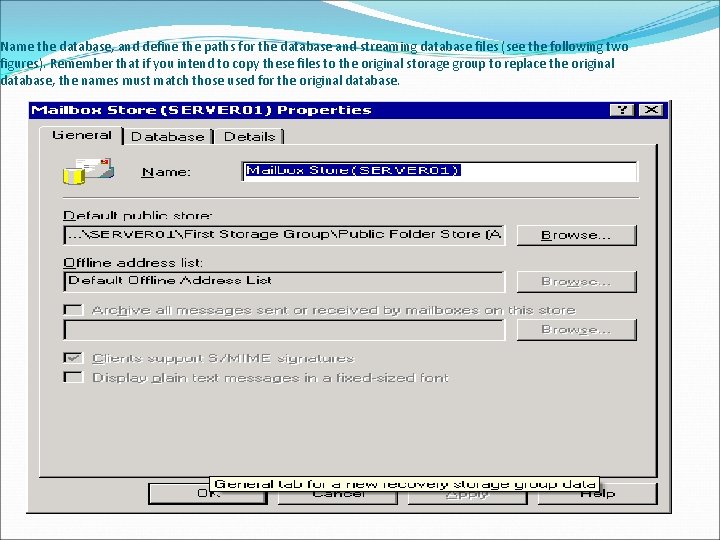
Task: Click the archive mailbox path field
Action: pos(284,330)
